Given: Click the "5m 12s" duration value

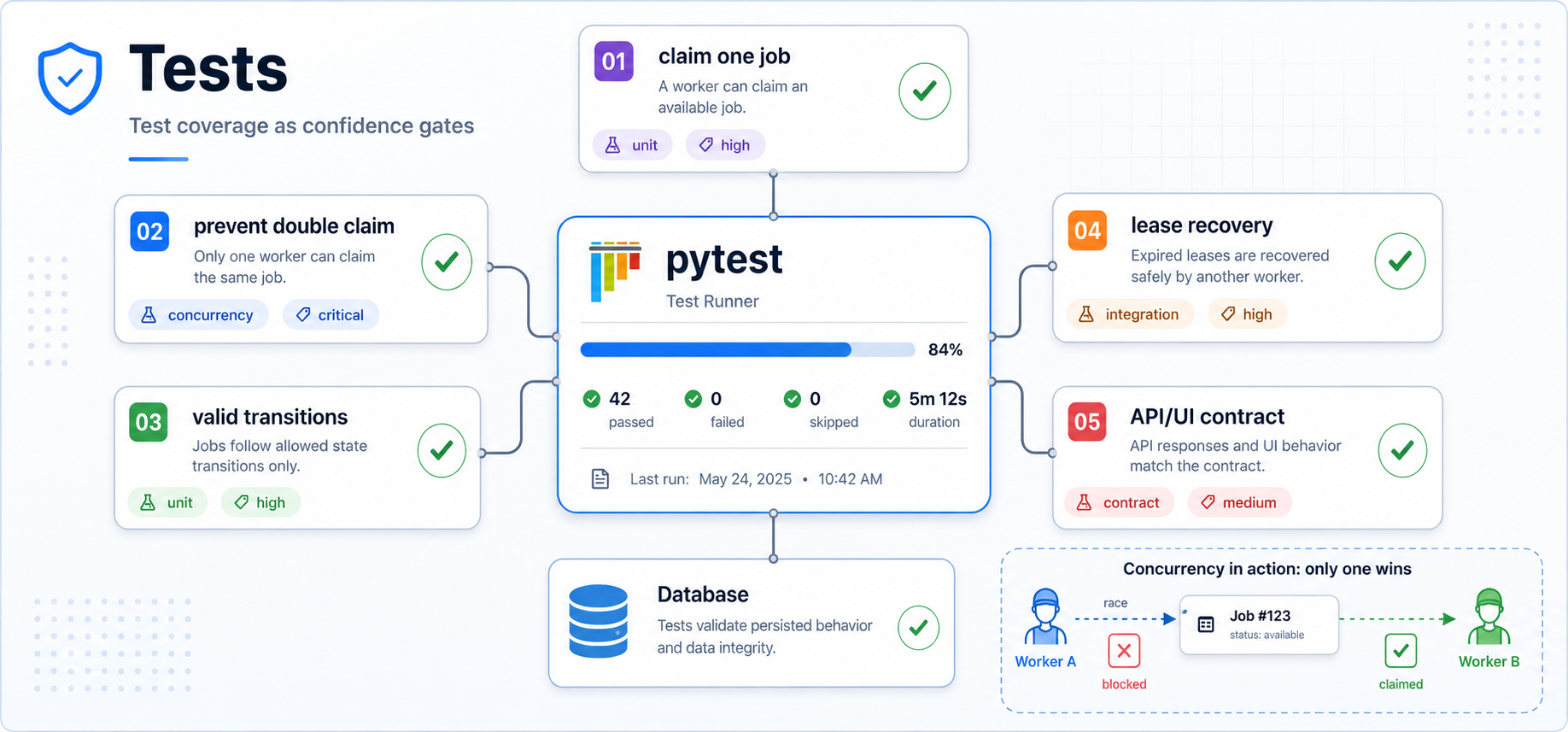Looking at the screenshot, I should point(938,399).
